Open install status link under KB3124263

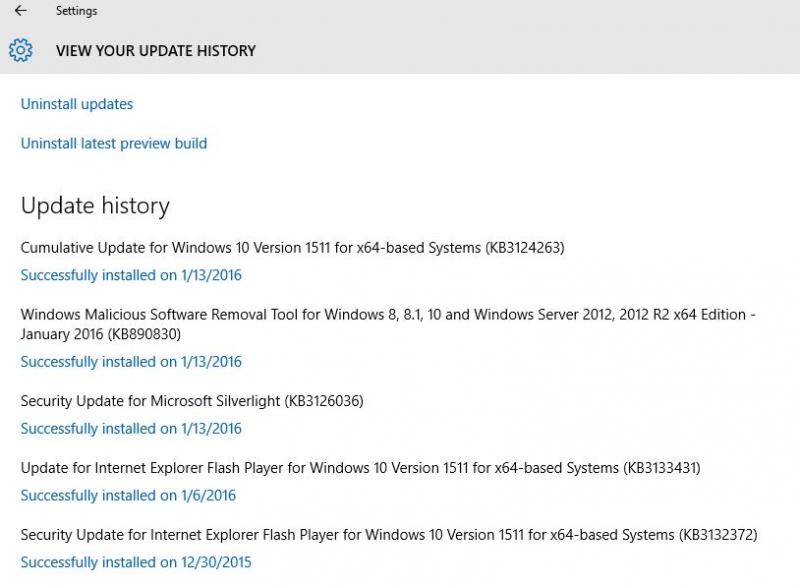(131, 275)
